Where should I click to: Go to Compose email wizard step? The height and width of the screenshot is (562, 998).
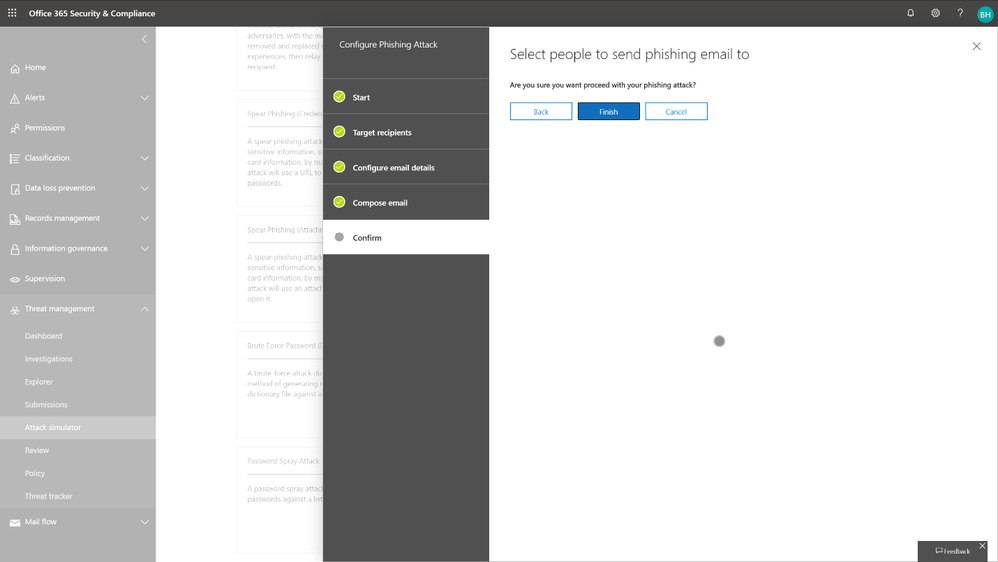click(406, 202)
